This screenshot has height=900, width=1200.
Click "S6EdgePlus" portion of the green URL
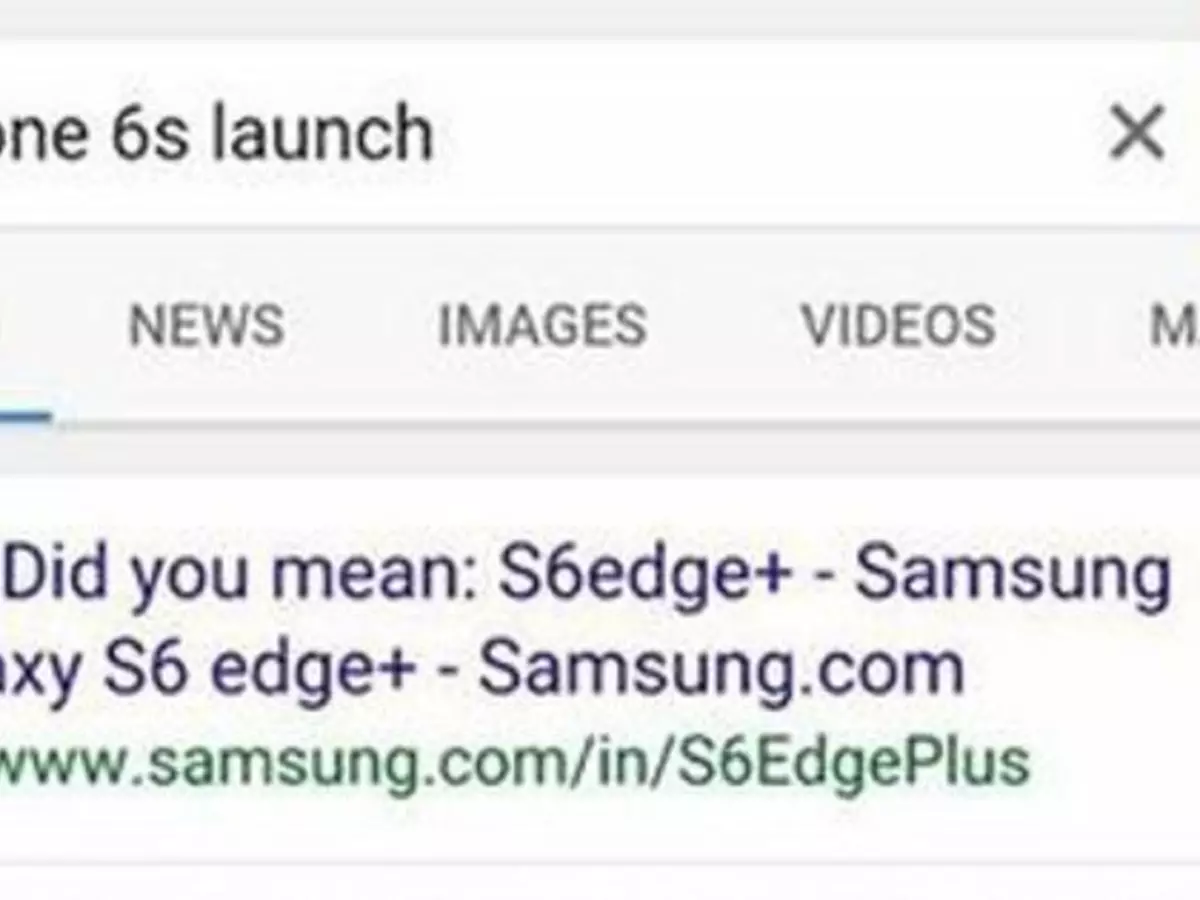click(853, 762)
